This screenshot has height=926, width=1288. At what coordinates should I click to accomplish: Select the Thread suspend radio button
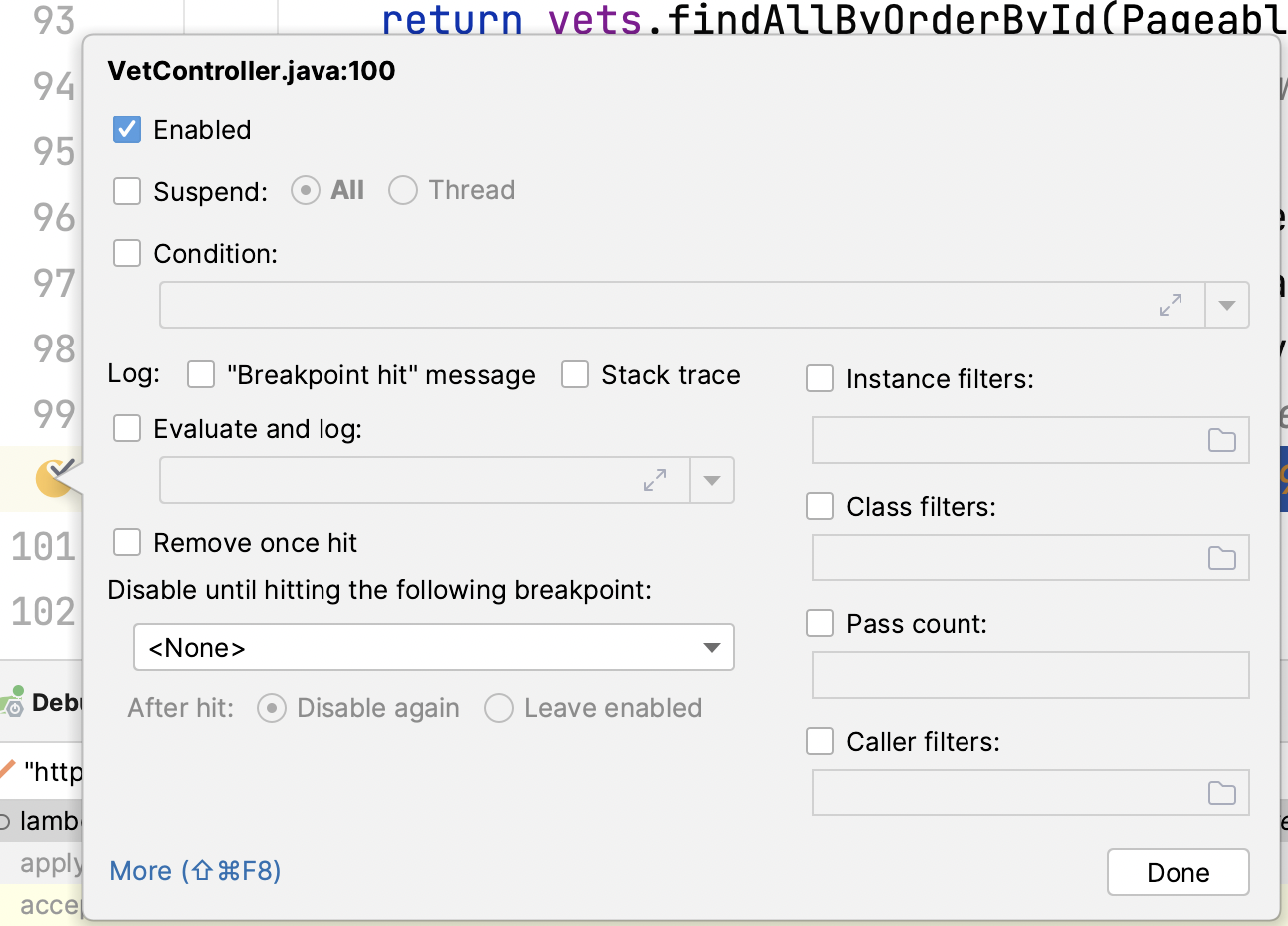(403, 190)
